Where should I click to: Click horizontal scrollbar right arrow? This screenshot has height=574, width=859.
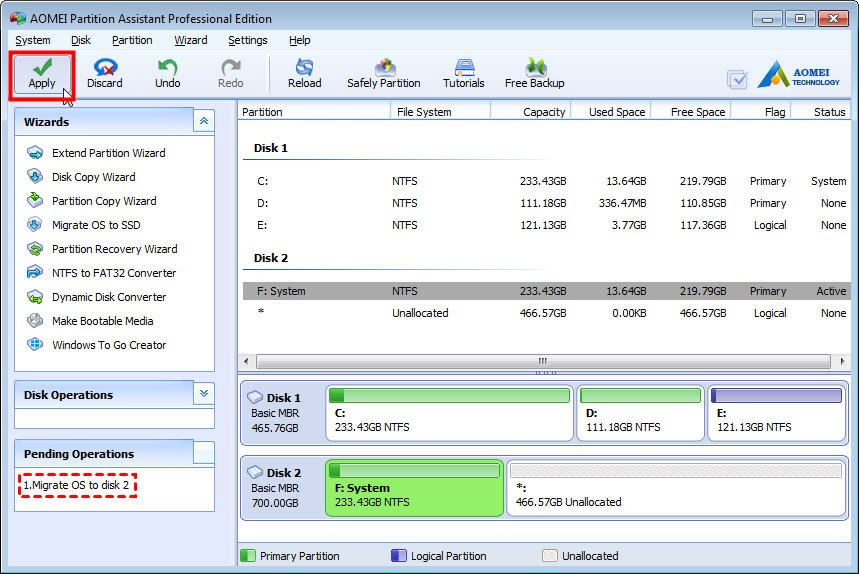tap(842, 361)
